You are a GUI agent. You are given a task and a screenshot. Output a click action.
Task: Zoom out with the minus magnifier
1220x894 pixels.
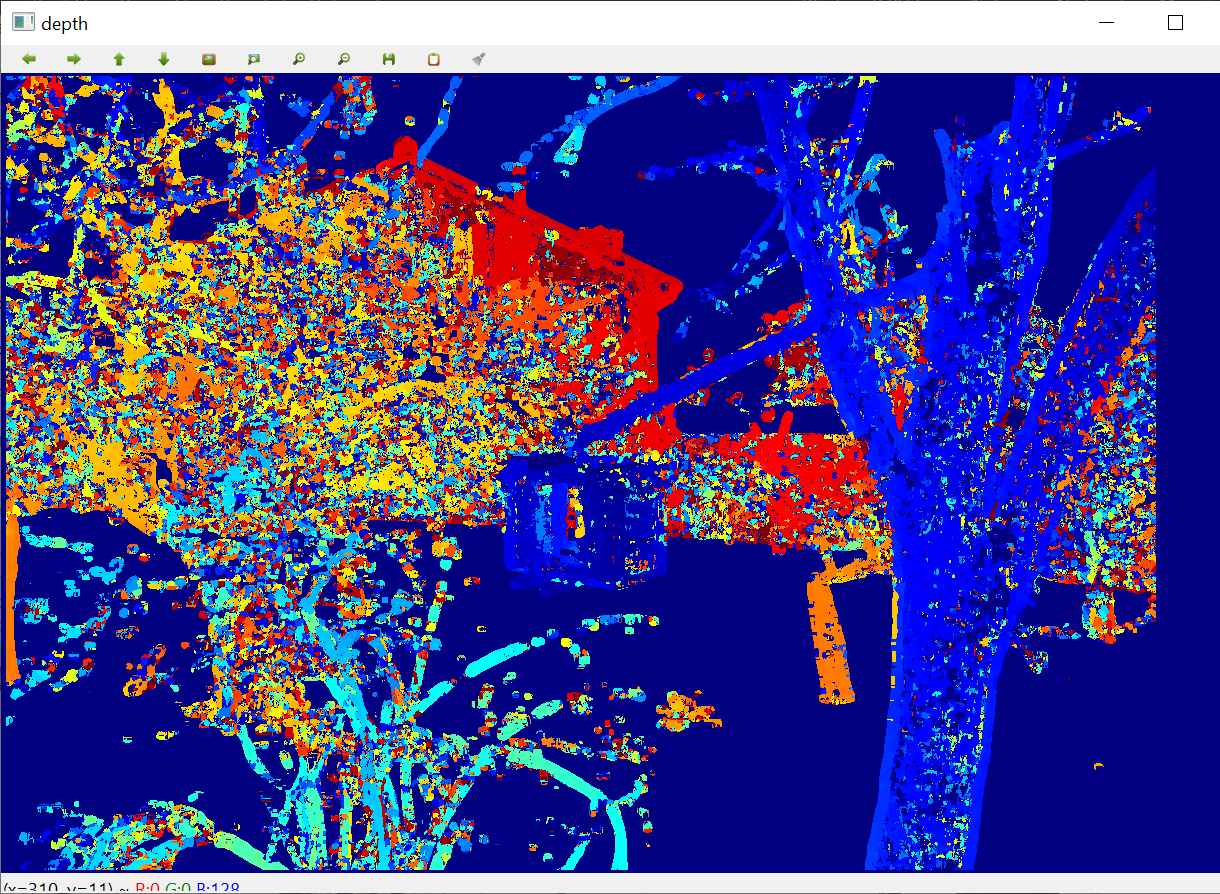[x=344, y=59]
